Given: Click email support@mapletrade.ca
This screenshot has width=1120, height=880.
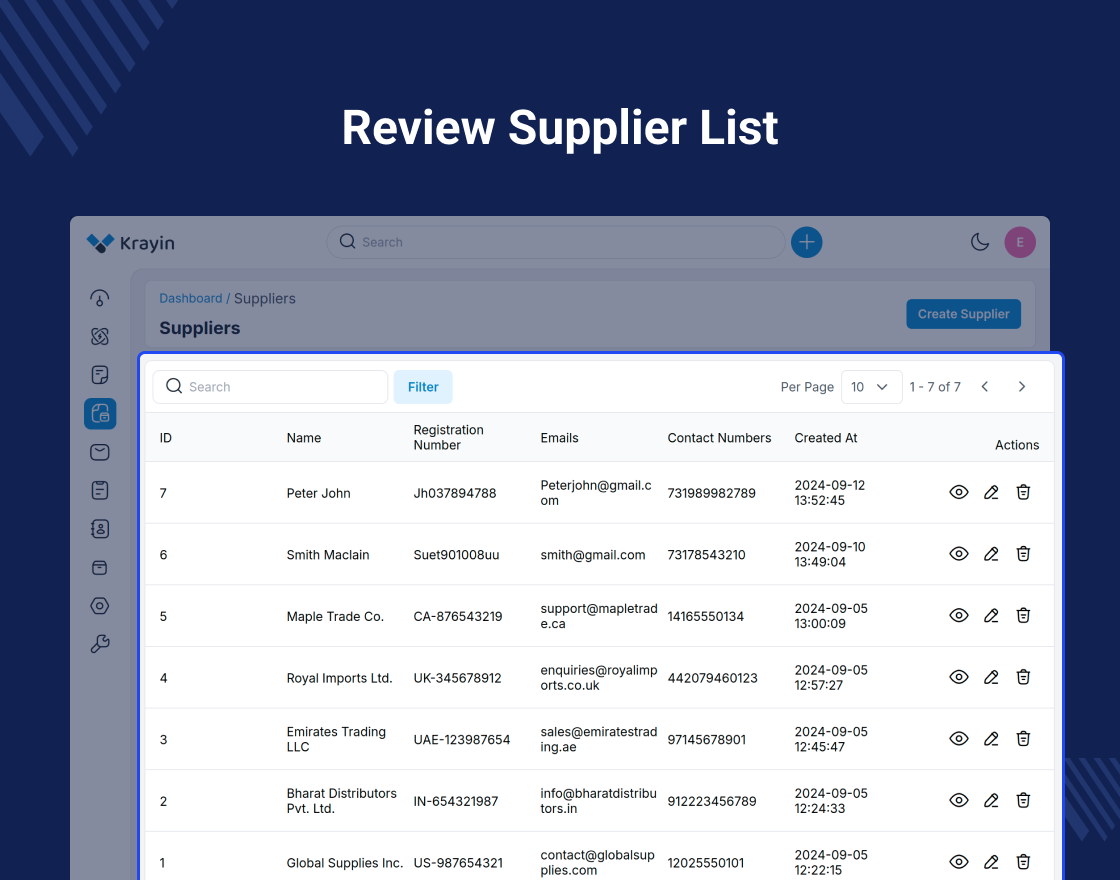Looking at the screenshot, I should pos(599,616).
